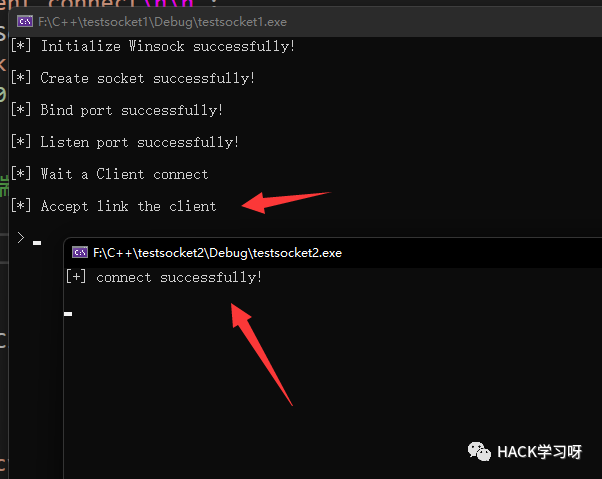
Task: Click the red arrow pointing at Accept link
Action: coord(285,200)
